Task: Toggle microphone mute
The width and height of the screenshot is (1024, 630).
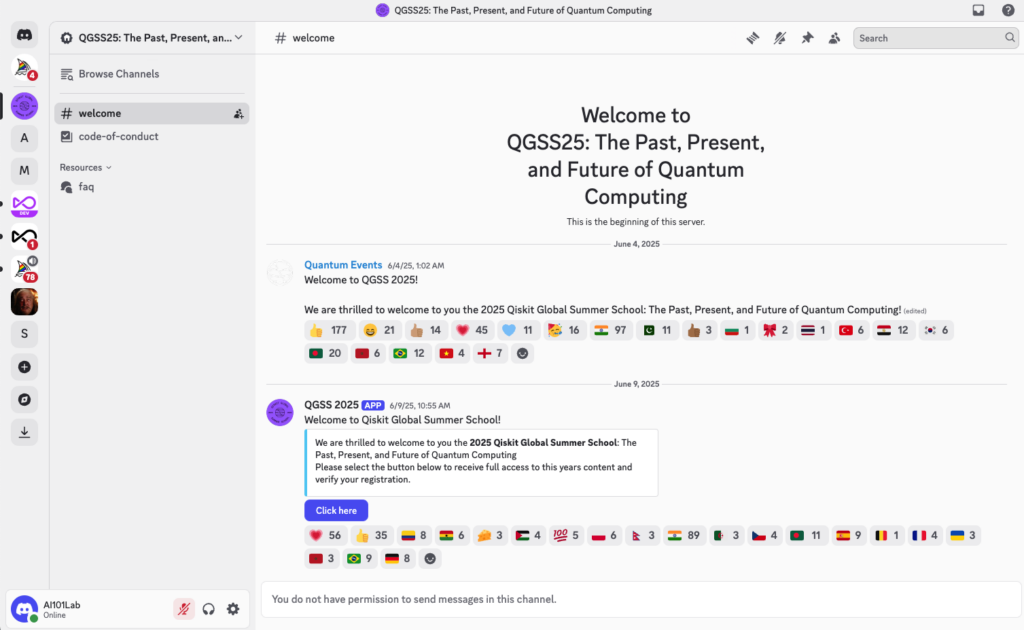Action: pyautogui.click(x=184, y=609)
